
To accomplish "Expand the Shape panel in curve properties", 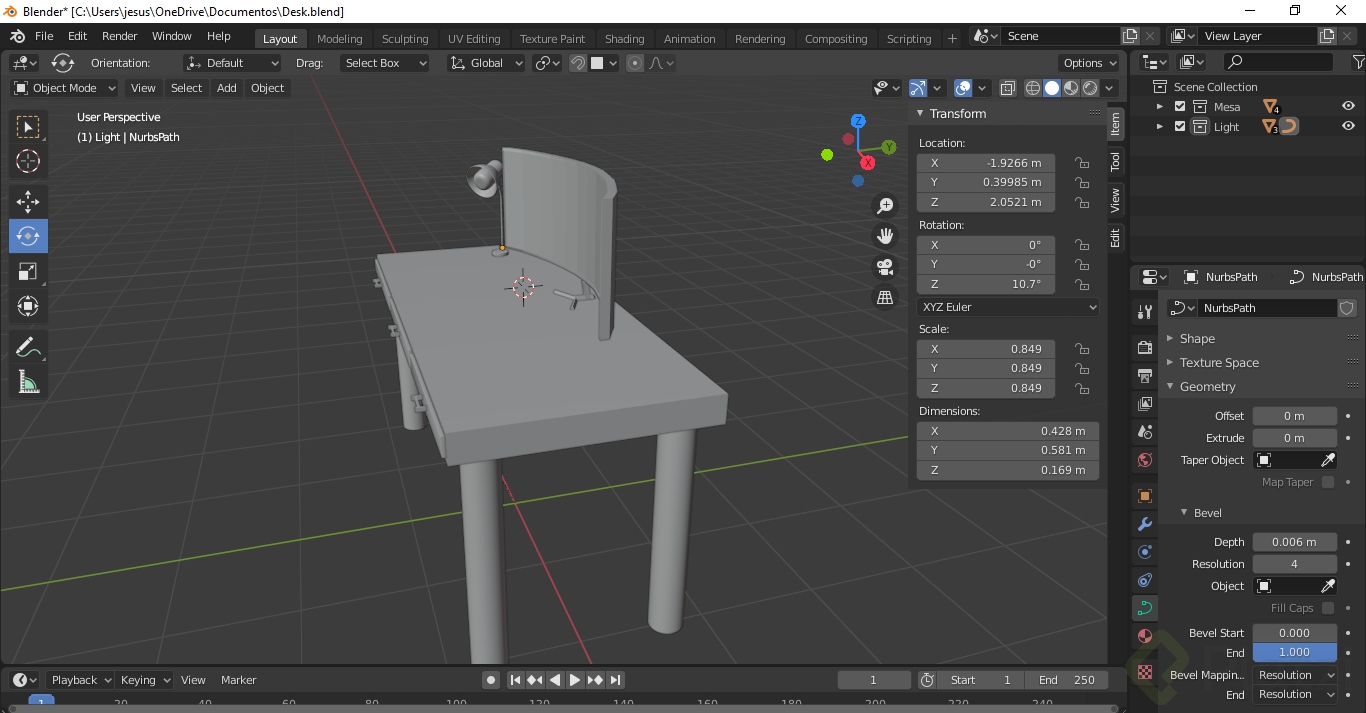I will [1197, 338].
